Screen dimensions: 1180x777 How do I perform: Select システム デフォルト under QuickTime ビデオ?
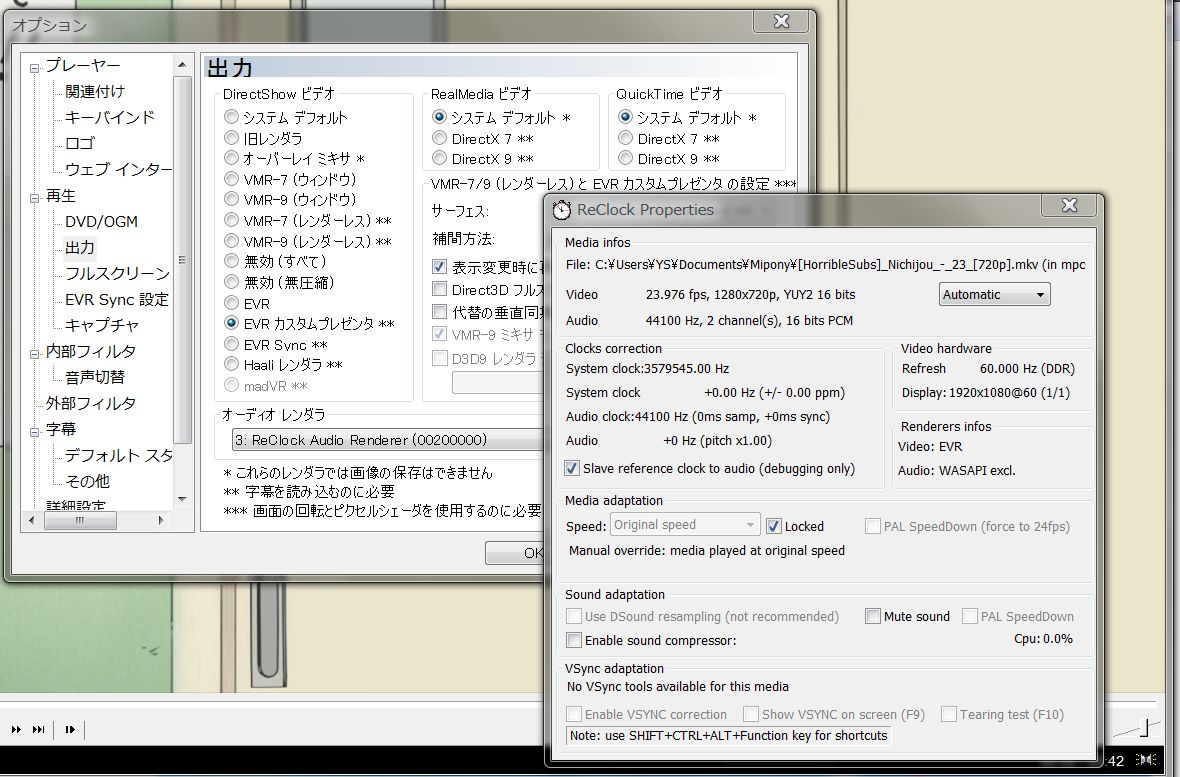click(x=625, y=117)
